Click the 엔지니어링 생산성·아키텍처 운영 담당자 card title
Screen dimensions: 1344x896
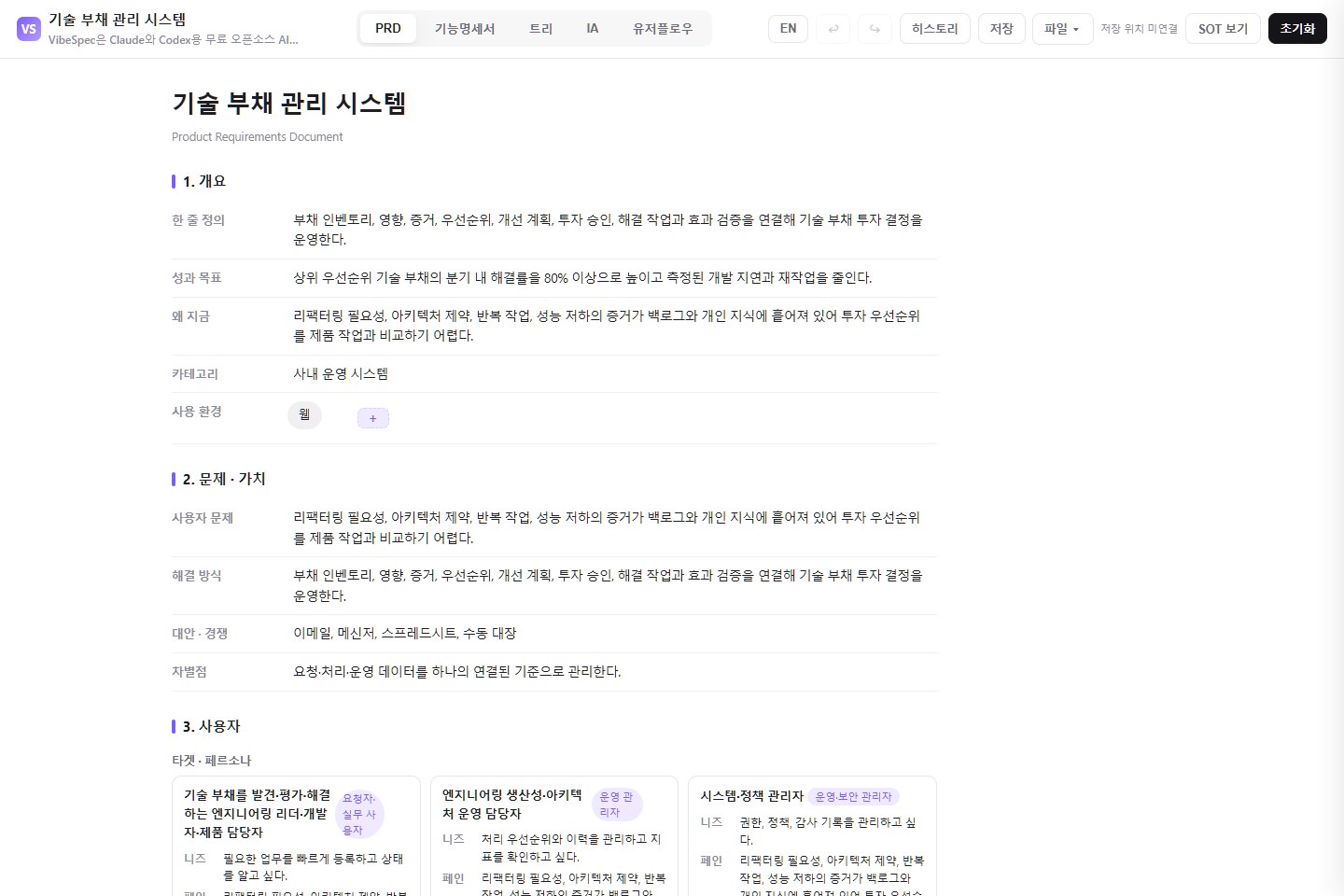pos(512,805)
